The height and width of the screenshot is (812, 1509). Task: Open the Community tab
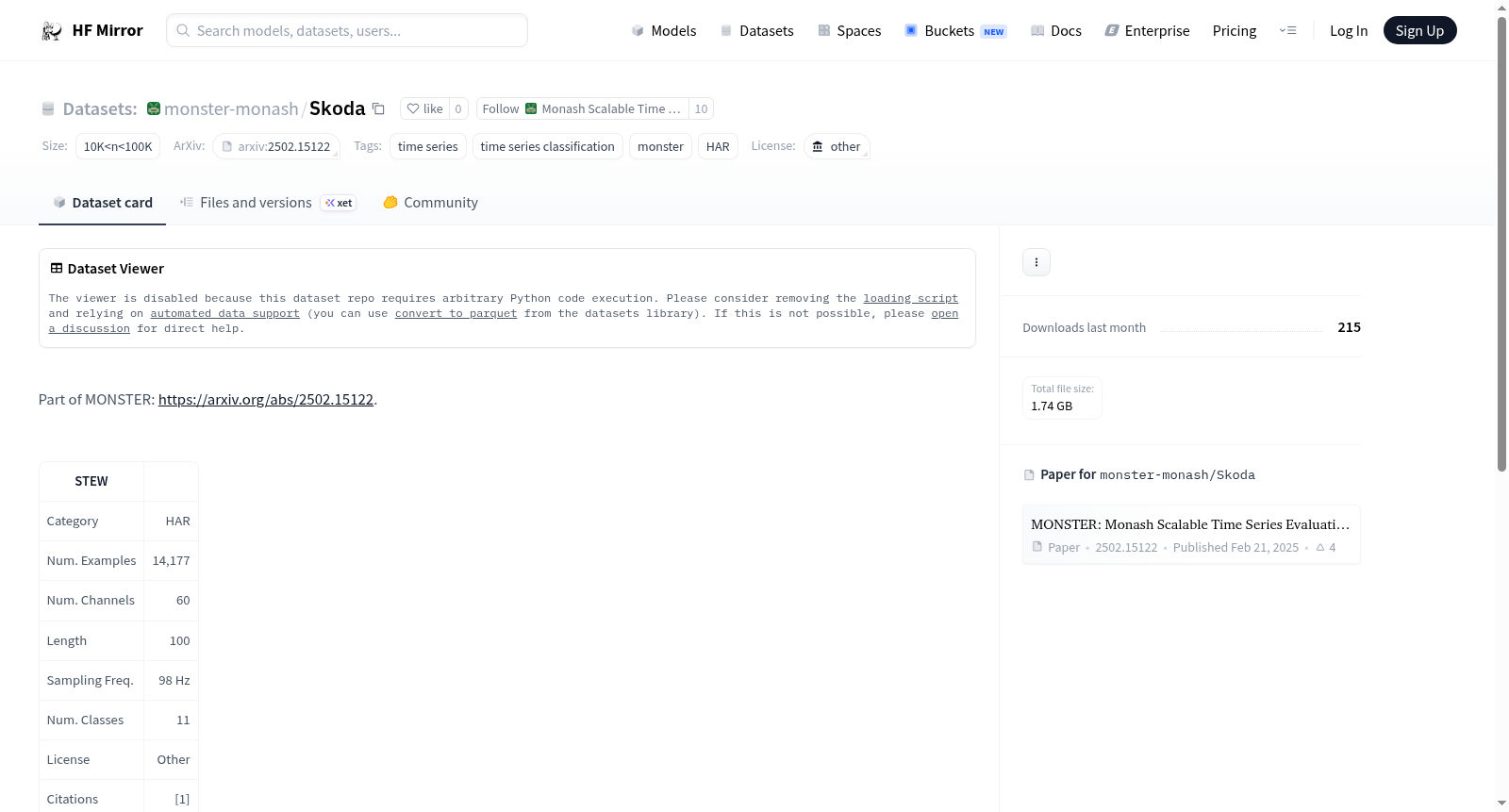point(430,203)
